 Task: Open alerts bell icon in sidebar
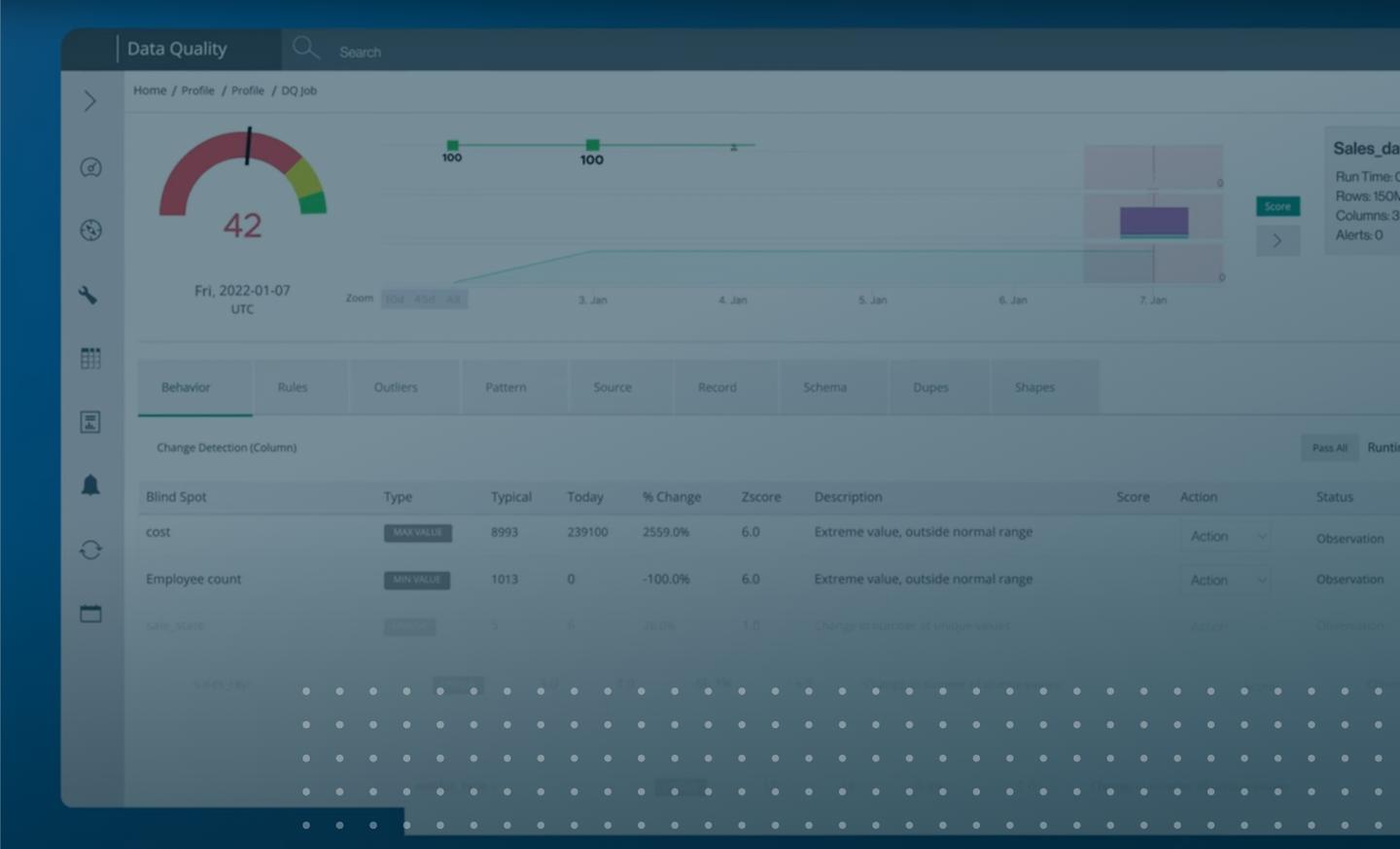90,485
